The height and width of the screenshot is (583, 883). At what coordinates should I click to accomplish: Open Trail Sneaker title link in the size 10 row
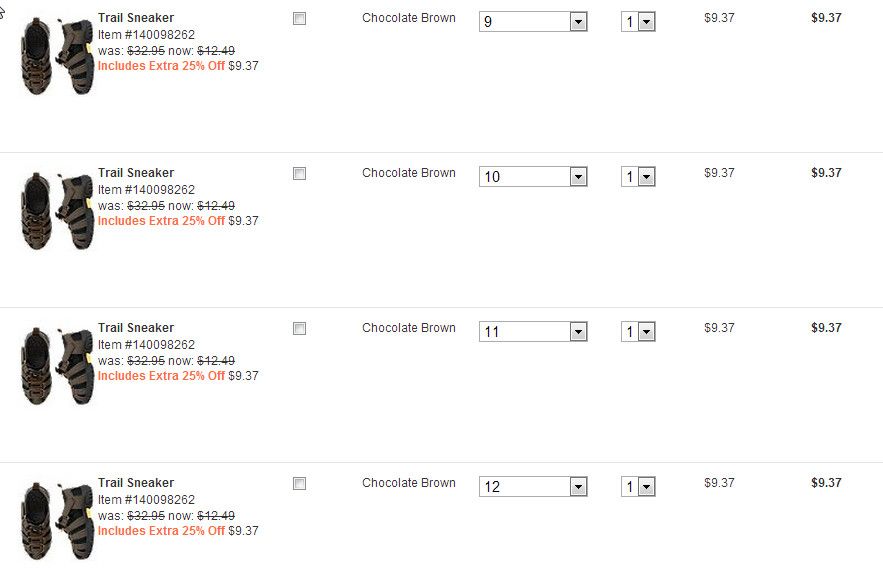[x=136, y=173]
